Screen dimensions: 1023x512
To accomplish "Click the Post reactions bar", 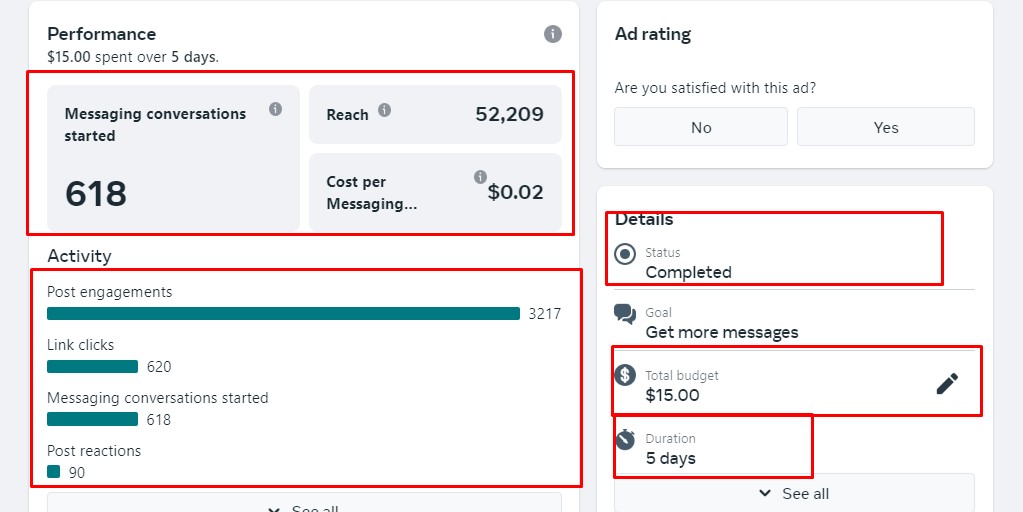I will point(53,472).
